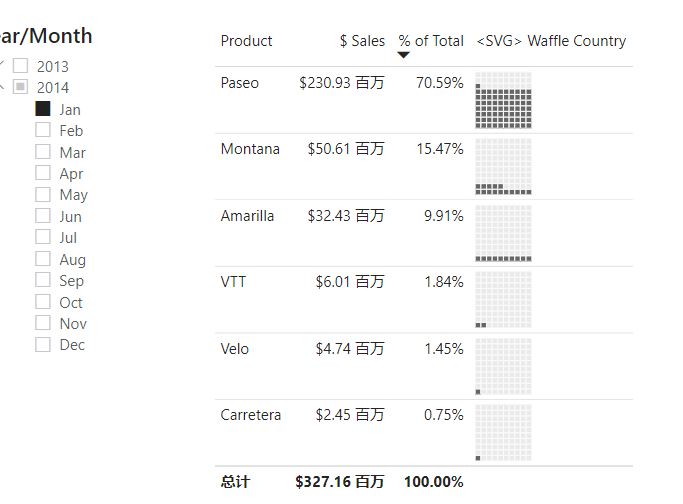
Task: Sort by the Product column header
Action: click(x=246, y=41)
